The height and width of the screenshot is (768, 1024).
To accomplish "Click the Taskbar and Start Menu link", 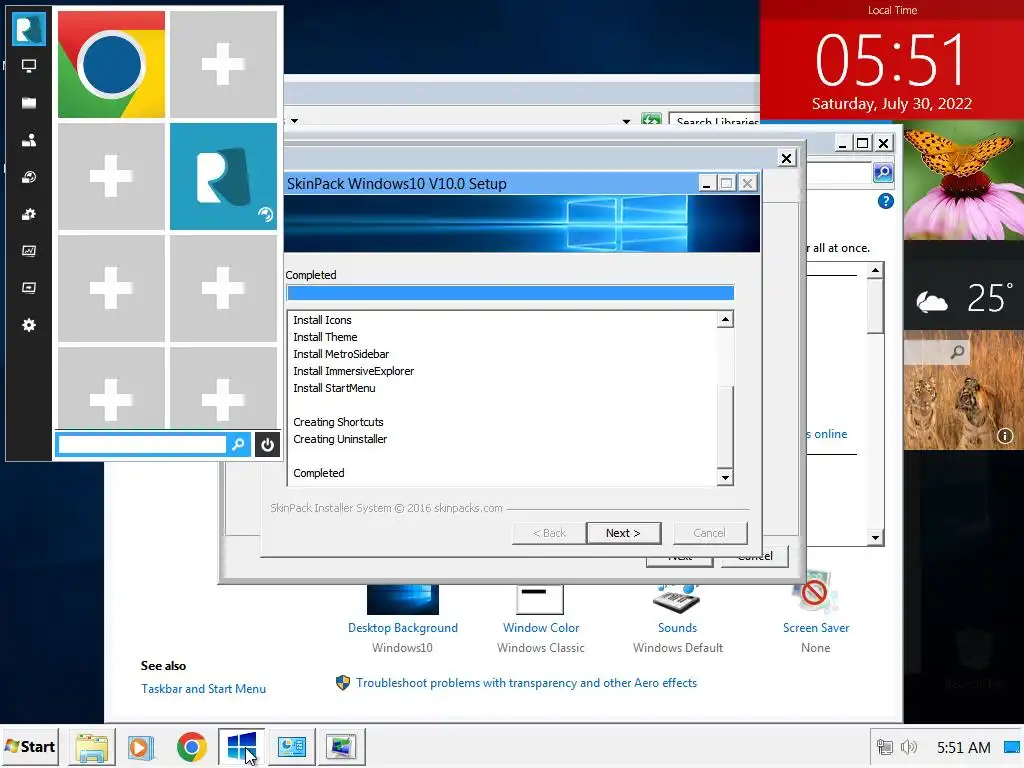I will click(x=203, y=688).
